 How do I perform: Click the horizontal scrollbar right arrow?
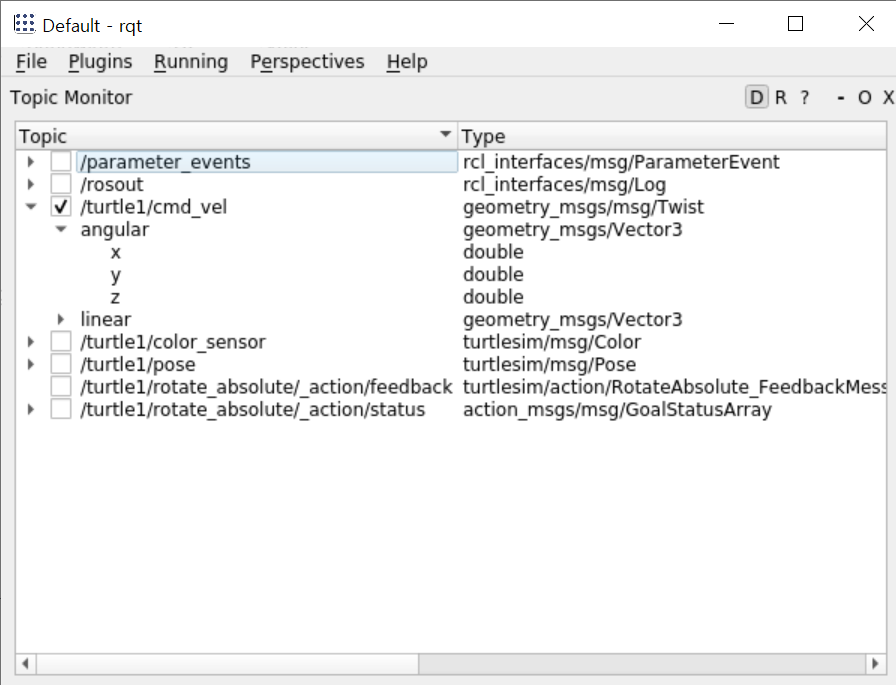(x=875, y=663)
